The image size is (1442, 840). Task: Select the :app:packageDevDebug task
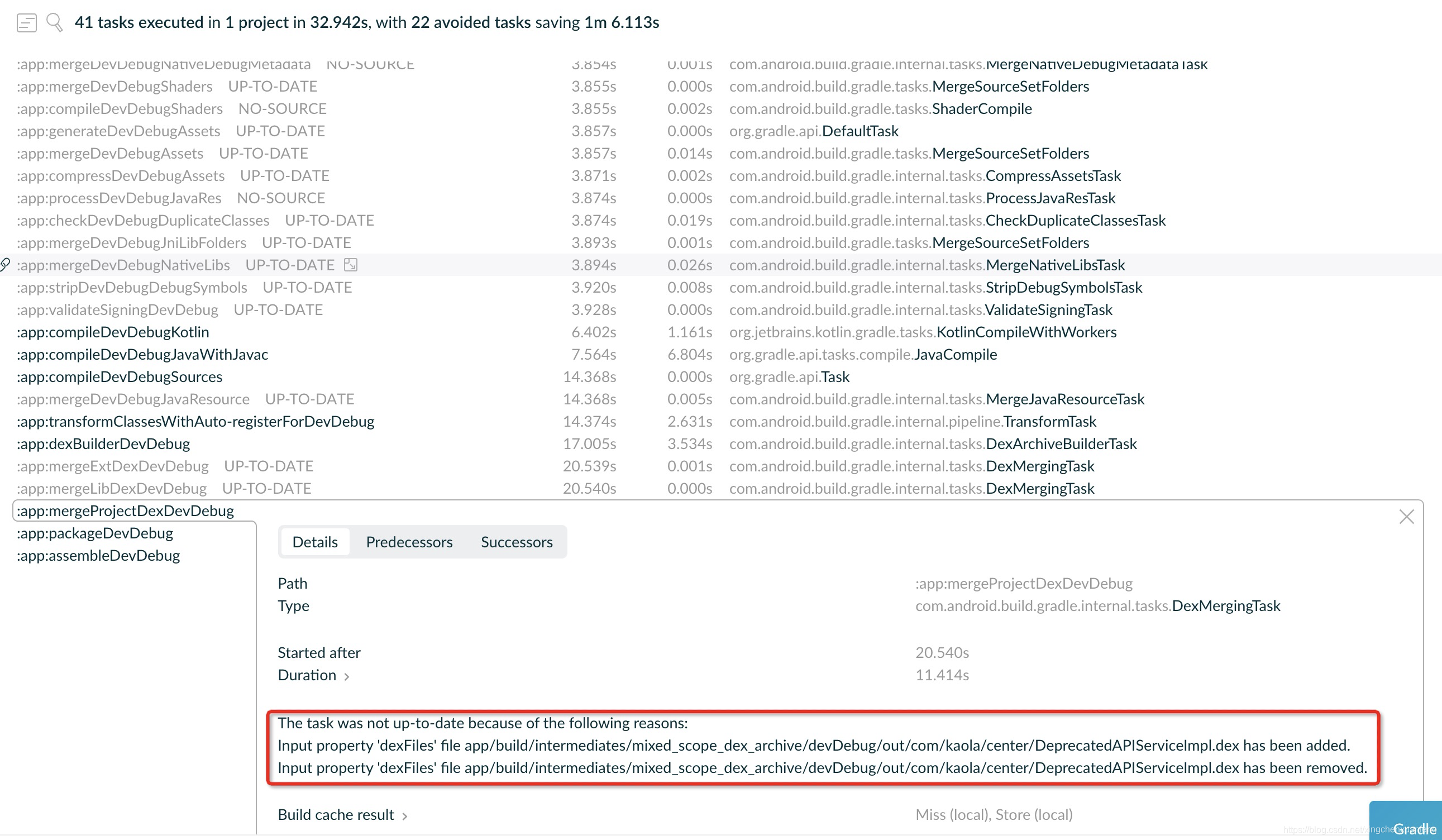pos(95,533)
